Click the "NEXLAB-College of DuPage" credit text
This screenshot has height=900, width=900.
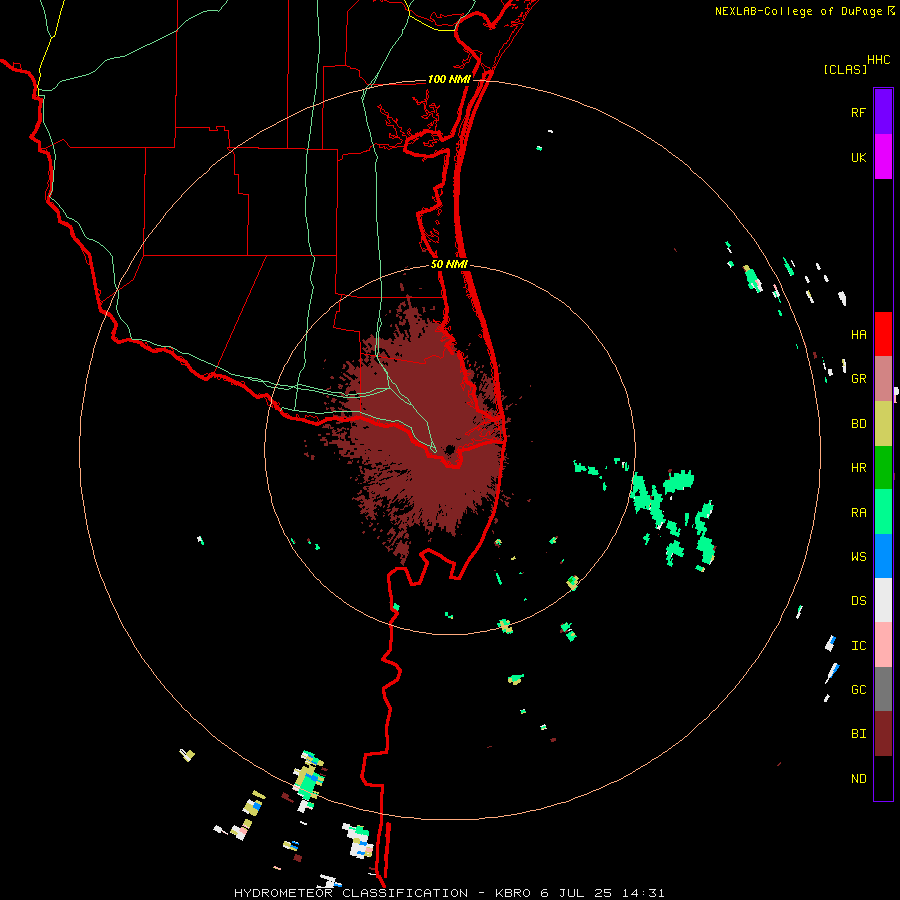point(798,11)
